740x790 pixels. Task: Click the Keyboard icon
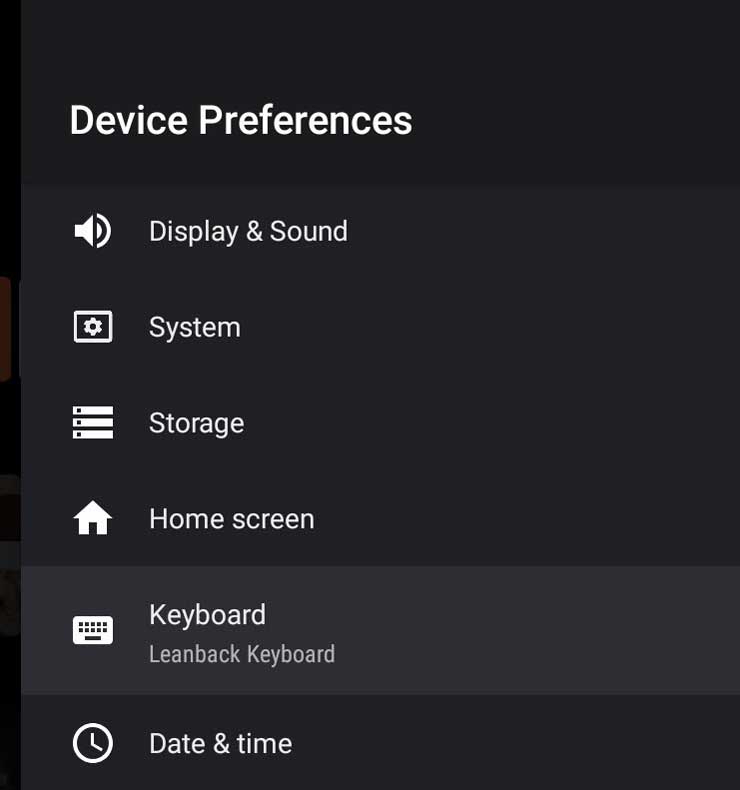coord(93,630)
